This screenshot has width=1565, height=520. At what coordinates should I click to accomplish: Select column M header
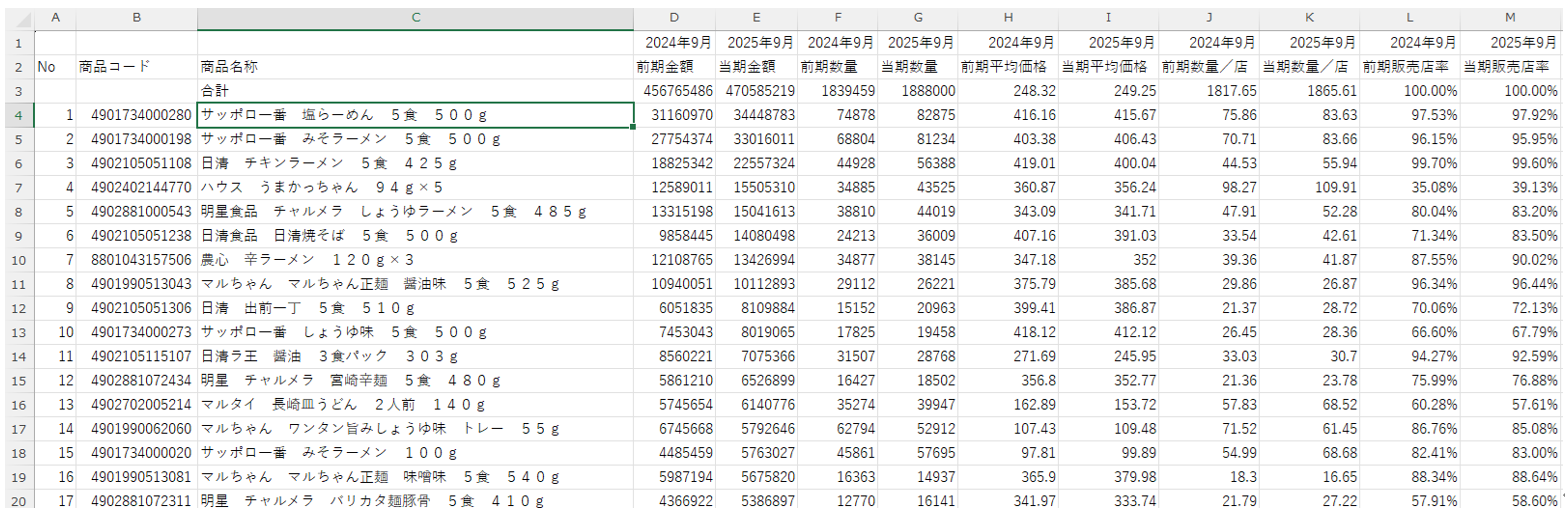click(1511, 19)
